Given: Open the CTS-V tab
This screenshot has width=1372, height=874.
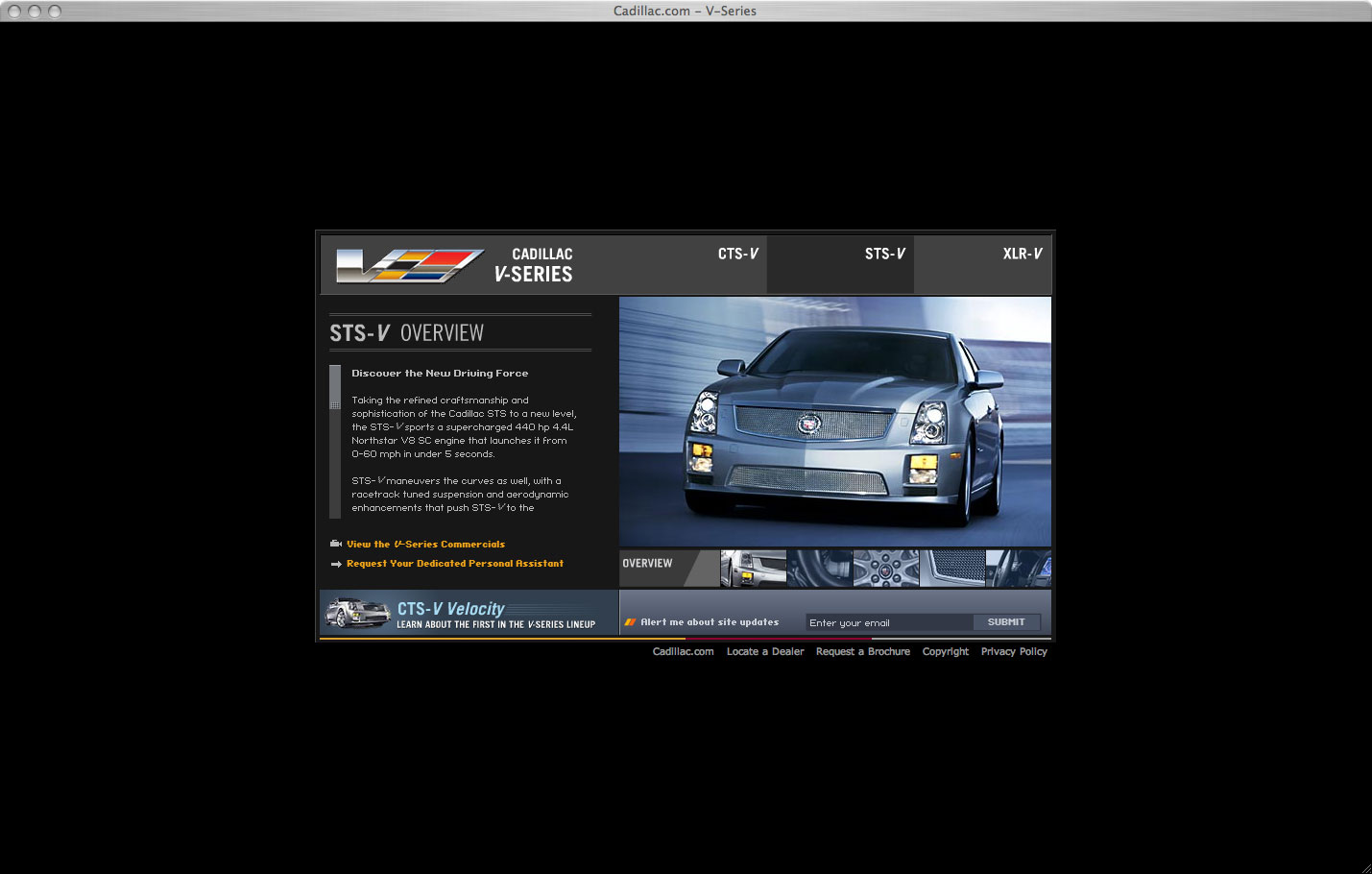Looking at the screenshot, I should coord(737,254).
